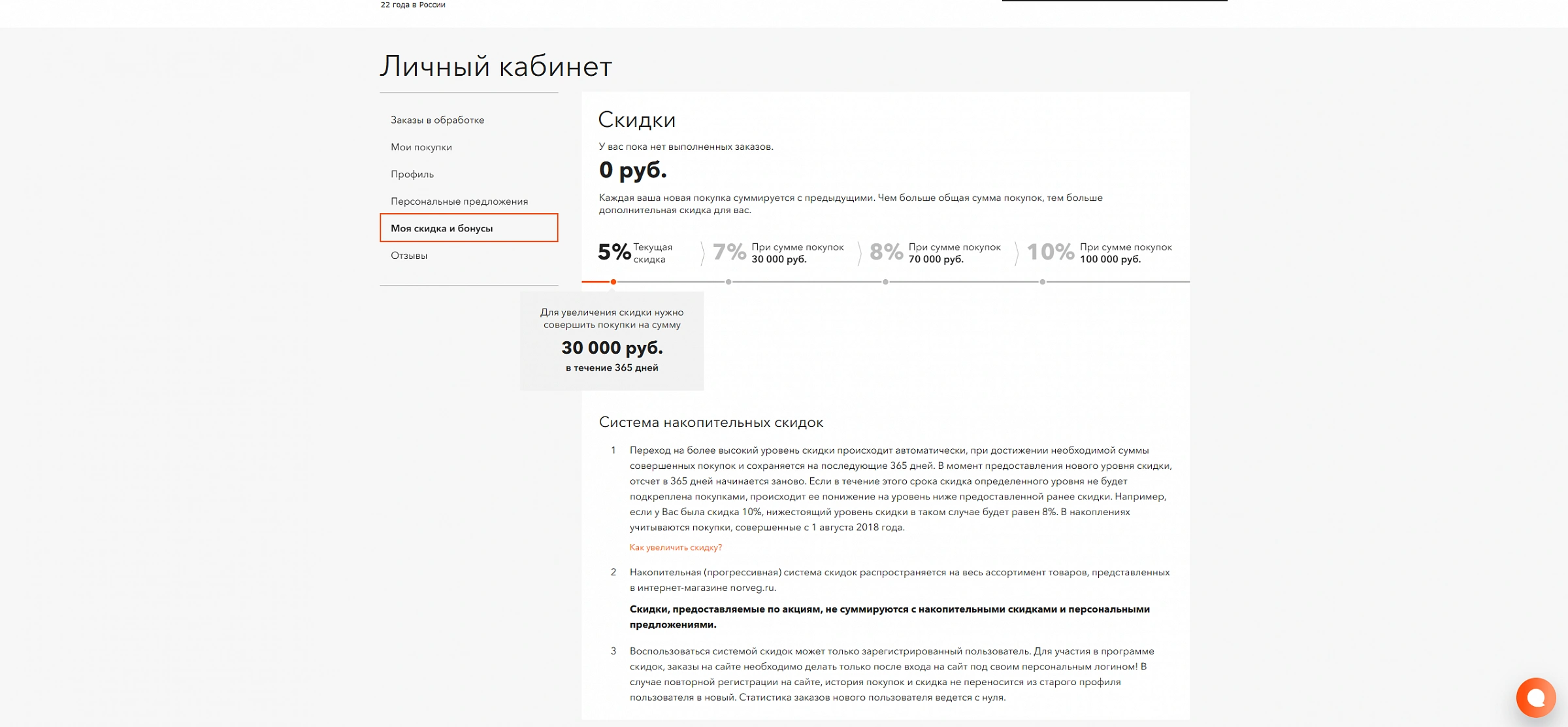Screen dimensions: 1568x727
Task: Click 'в течение 365 дней' text
Action: click(612, 368)
